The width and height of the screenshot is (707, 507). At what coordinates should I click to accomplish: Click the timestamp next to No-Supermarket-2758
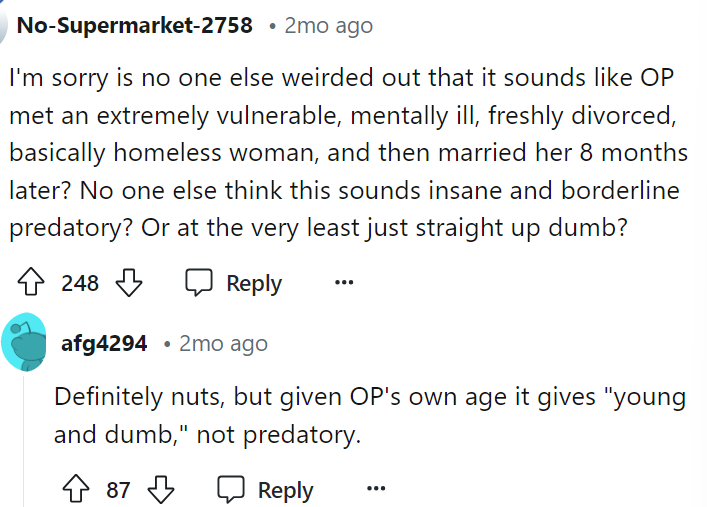pos(328,25)
